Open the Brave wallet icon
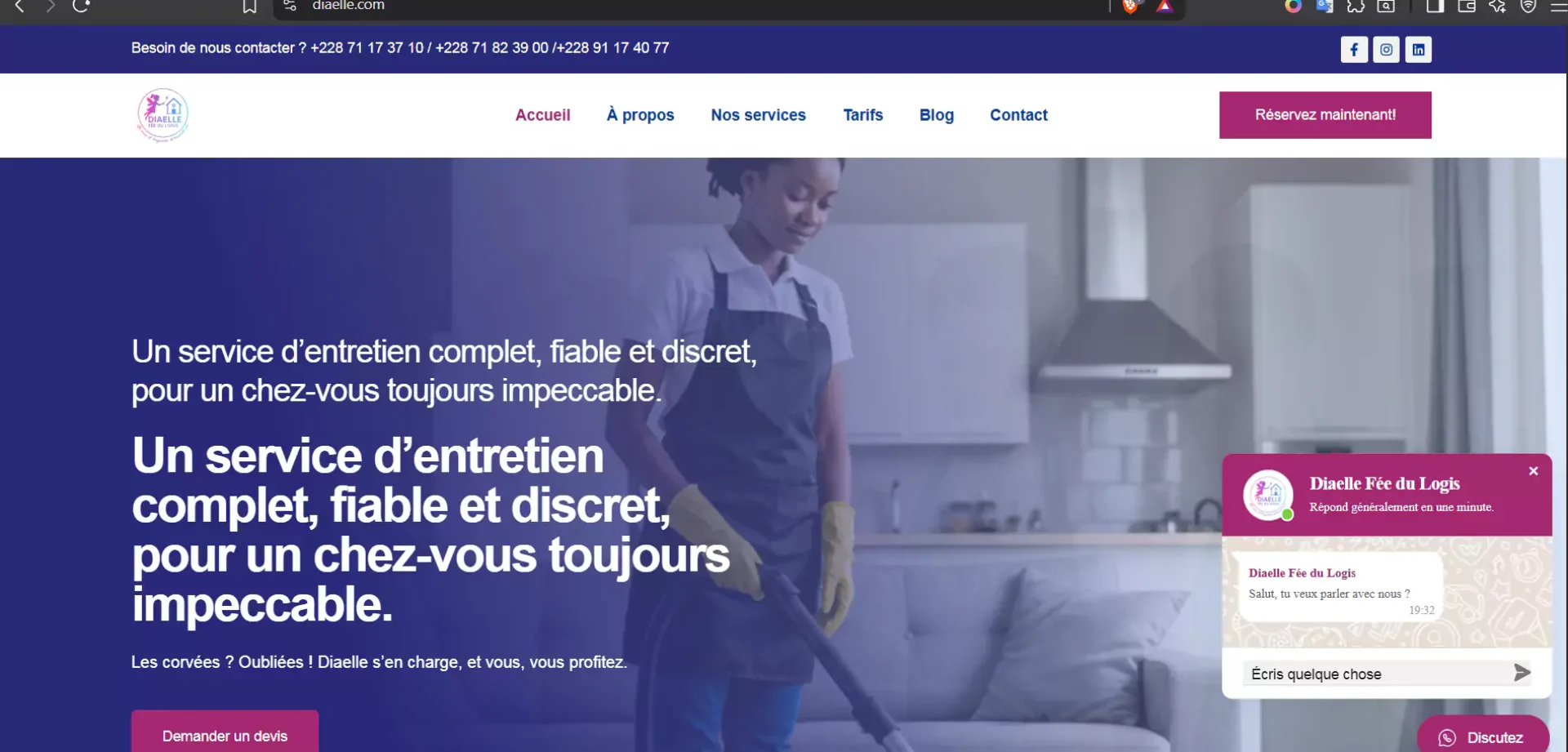Screen dimensions: 1568x752 pos(1467,7)
